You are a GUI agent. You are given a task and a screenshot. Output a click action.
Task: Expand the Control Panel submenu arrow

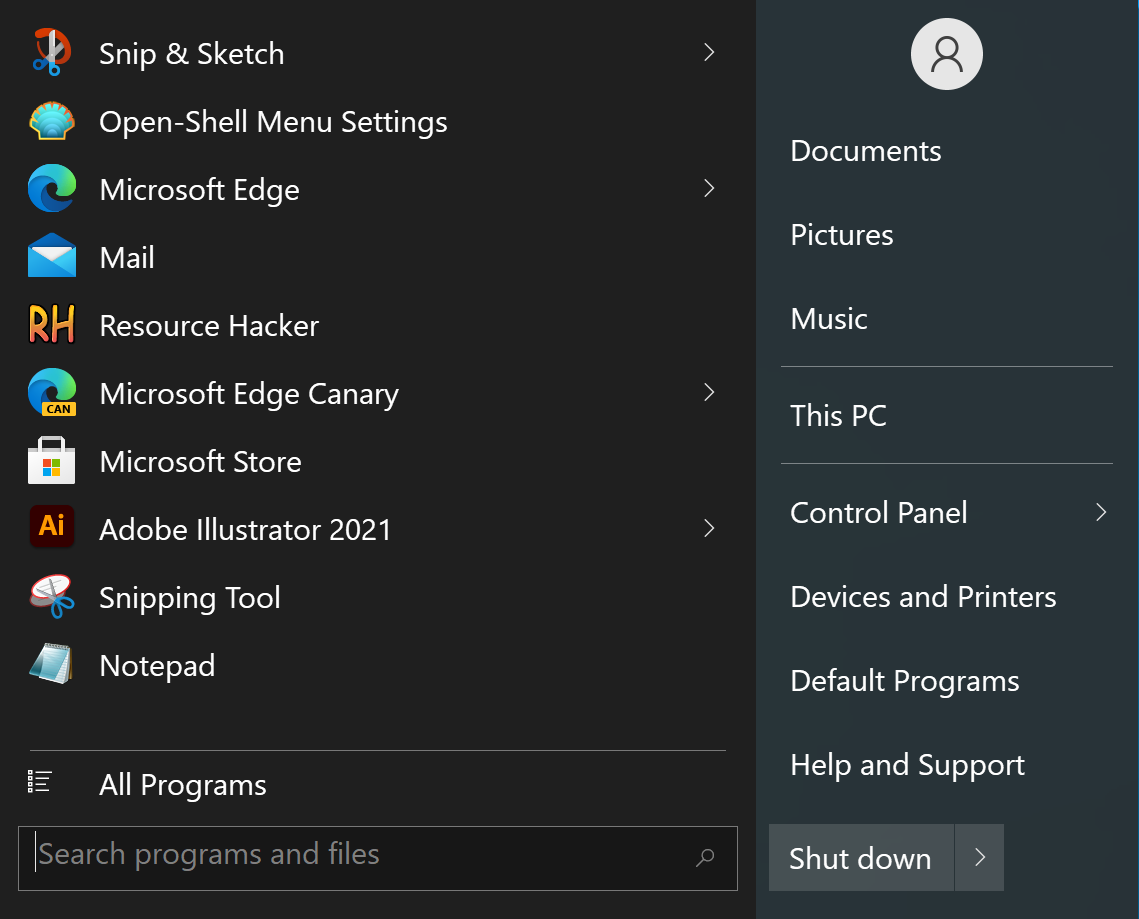(x=1101, y=512)
